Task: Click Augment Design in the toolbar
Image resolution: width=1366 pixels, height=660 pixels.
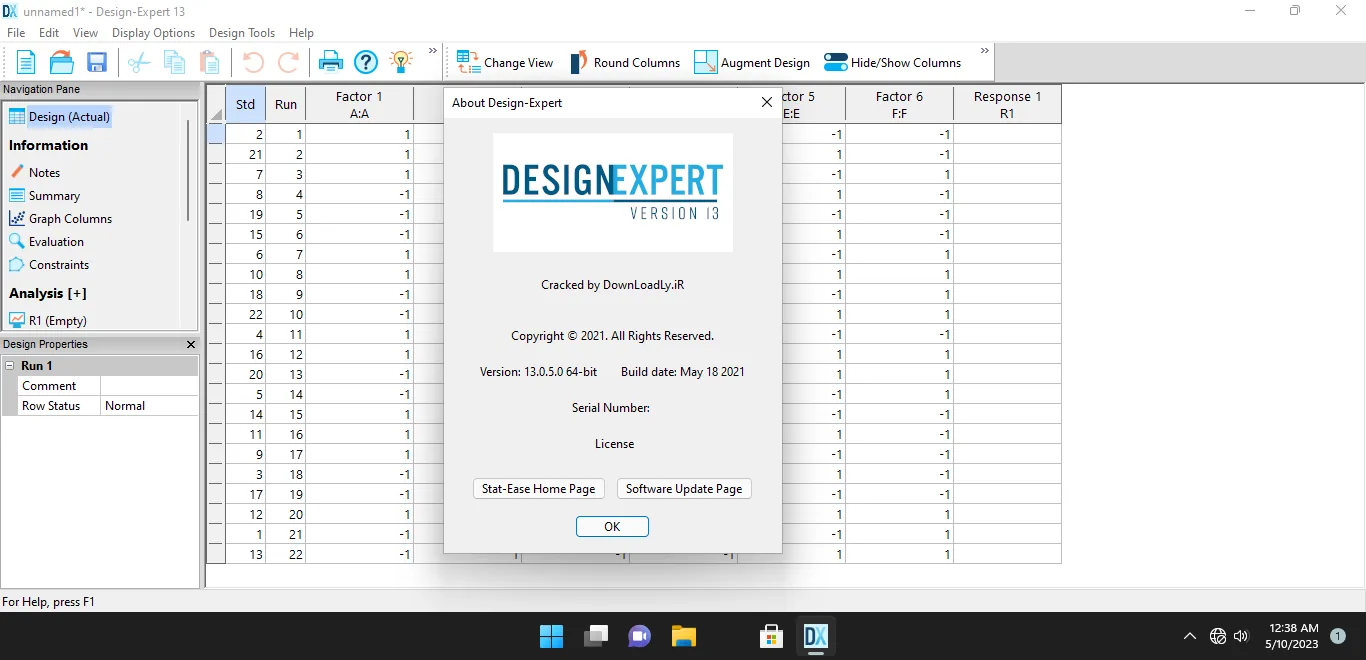Action: [752, 62]
